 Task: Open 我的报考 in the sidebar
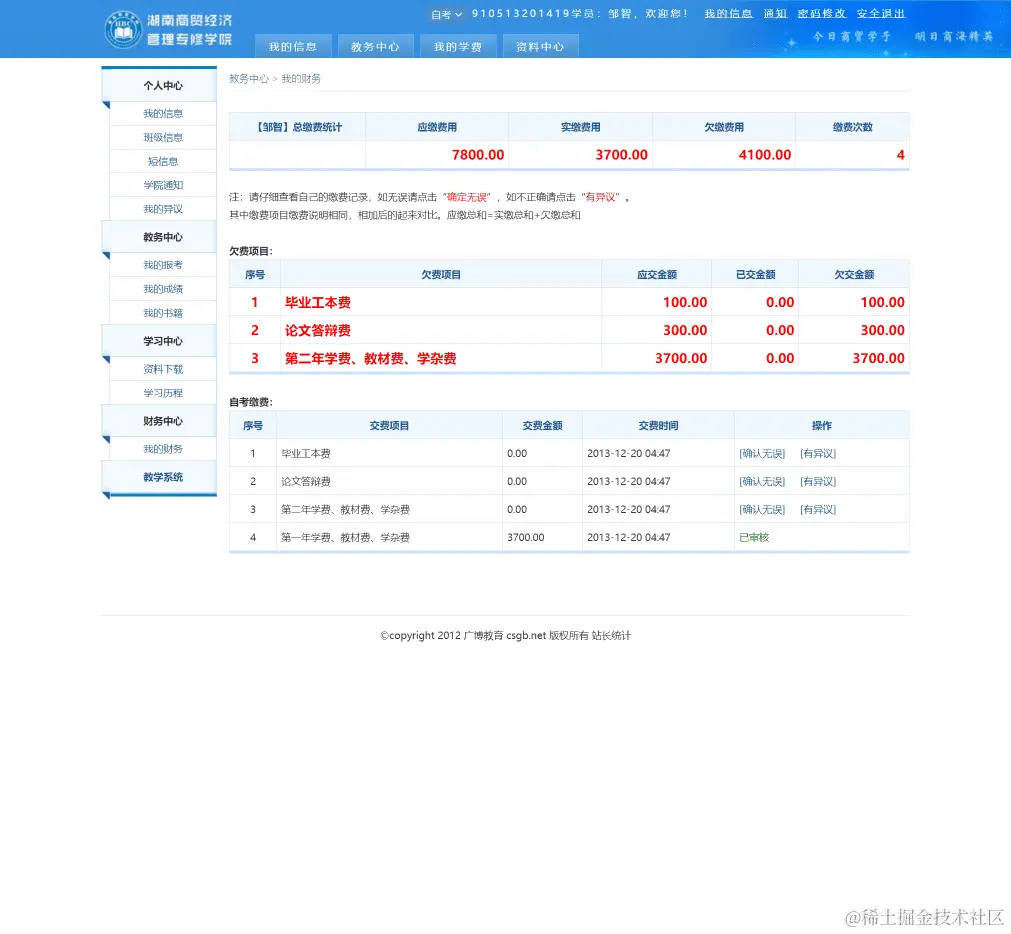163,265
